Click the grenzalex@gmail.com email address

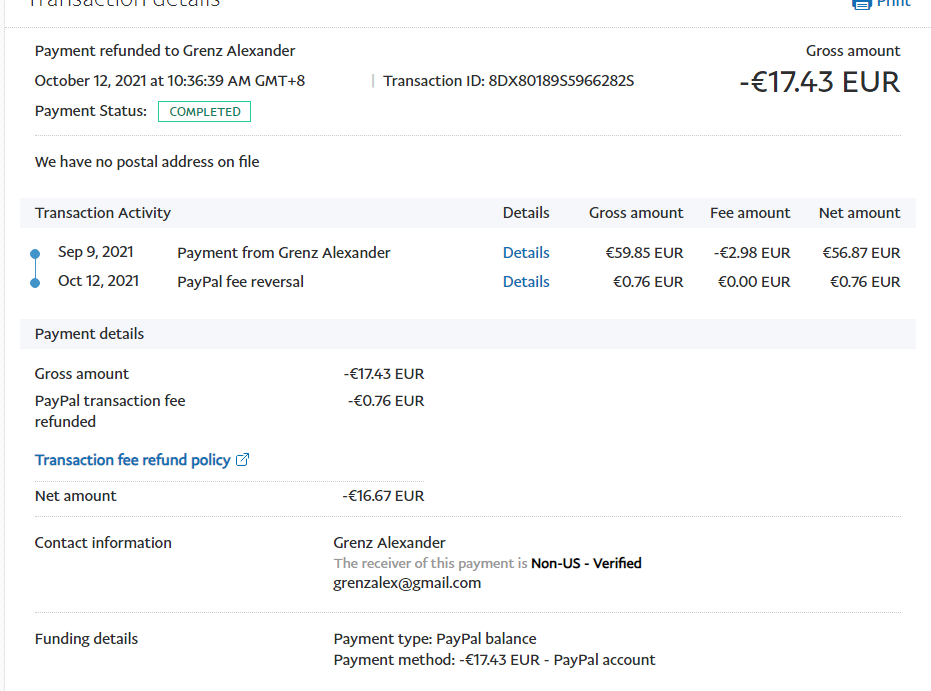pos(407,583)
